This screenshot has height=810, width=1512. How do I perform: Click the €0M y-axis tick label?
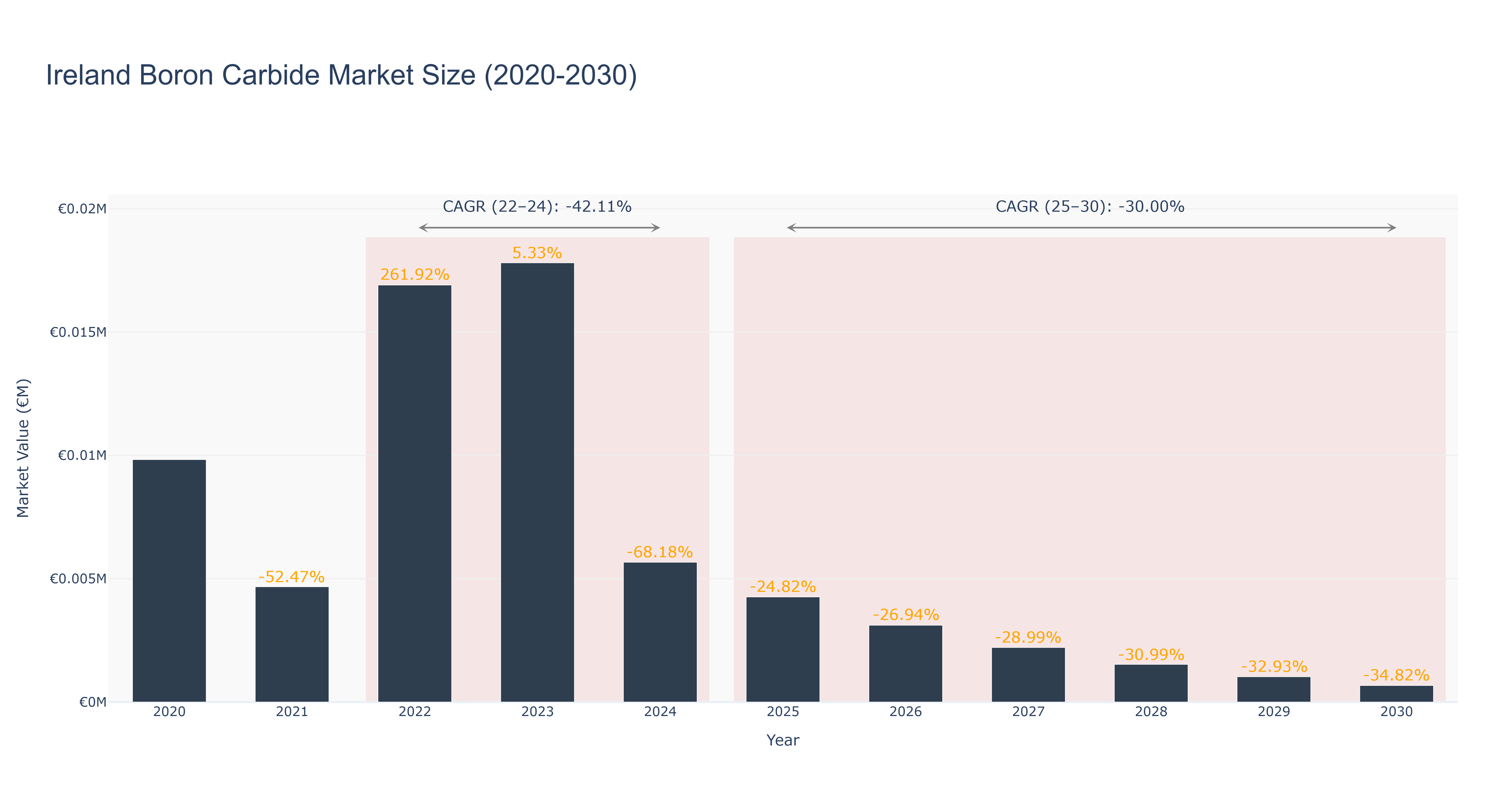[93, 702]
